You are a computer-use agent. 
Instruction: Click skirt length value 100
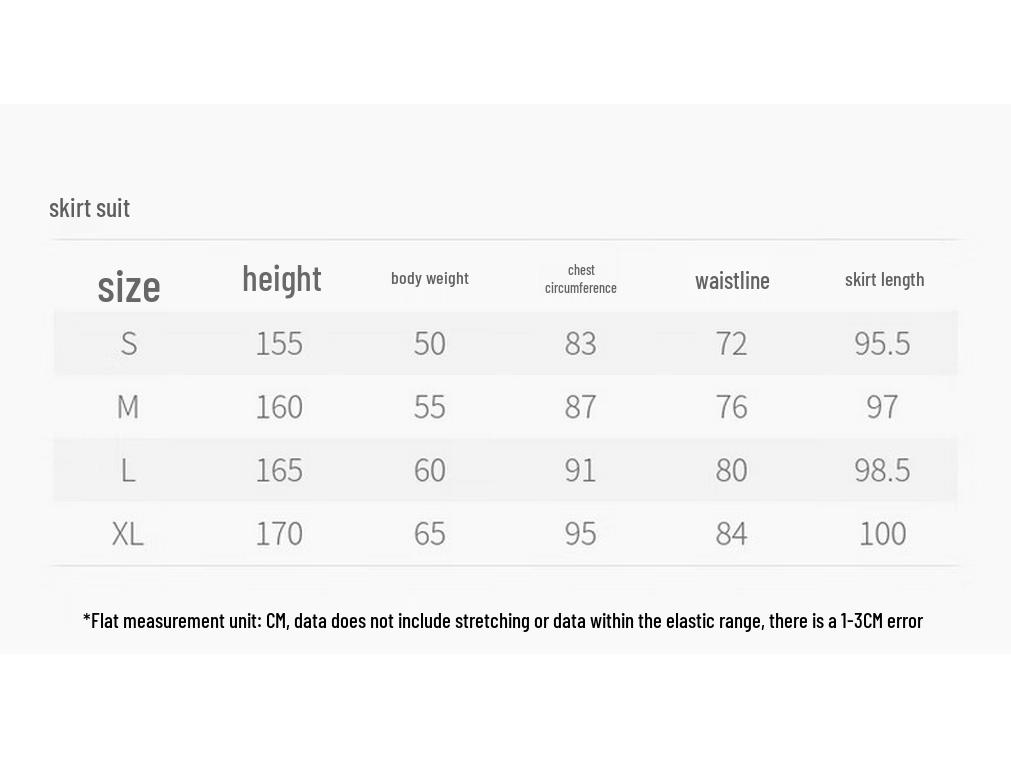tap(883, 534)
